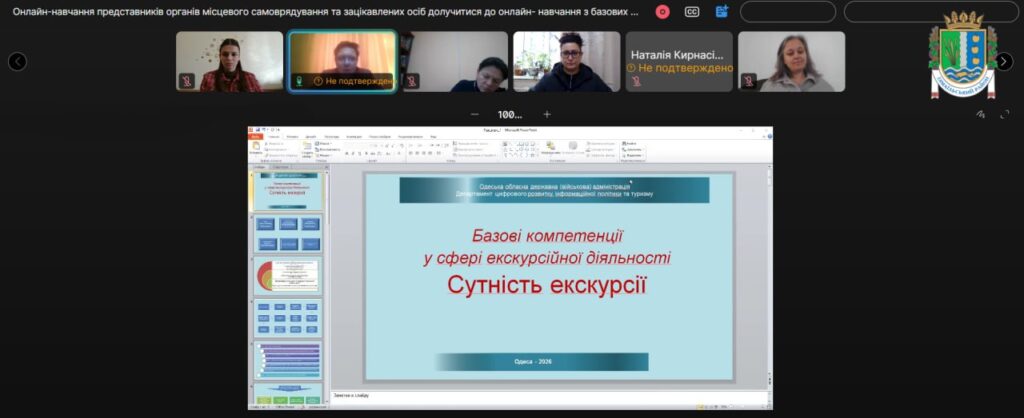1024x418 pixels.
Task: Turn on closed captions with CC icon
Action: pyautogui.click(x=692, y=12)
